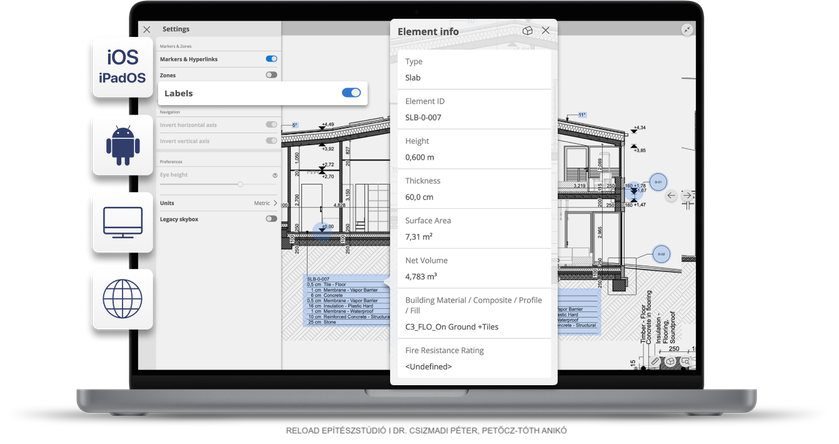
Task: Open the 3D cube icon in Element info
Action: (528, 31)
